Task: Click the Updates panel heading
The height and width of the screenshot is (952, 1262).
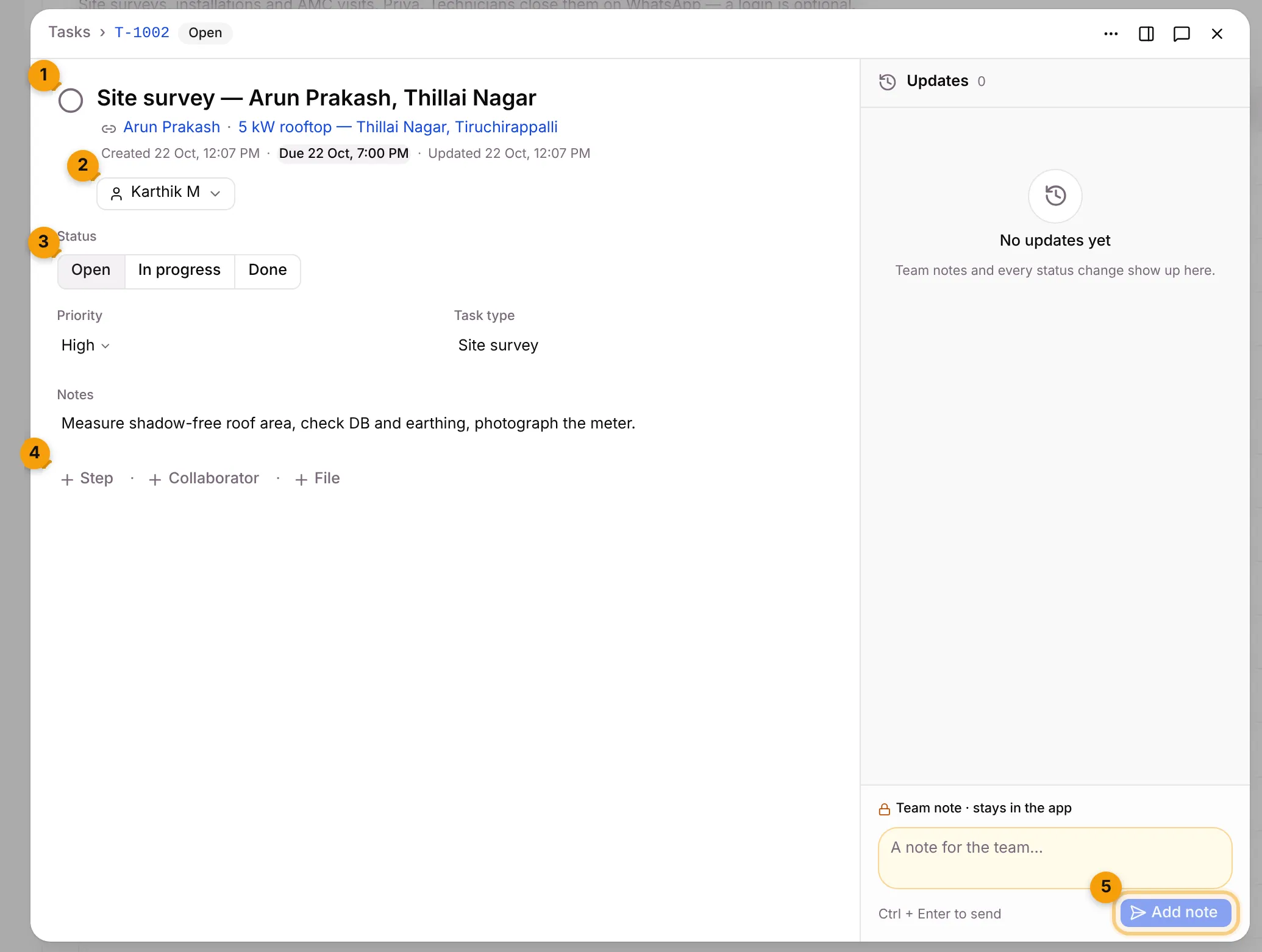Action: tap(937, 81)
